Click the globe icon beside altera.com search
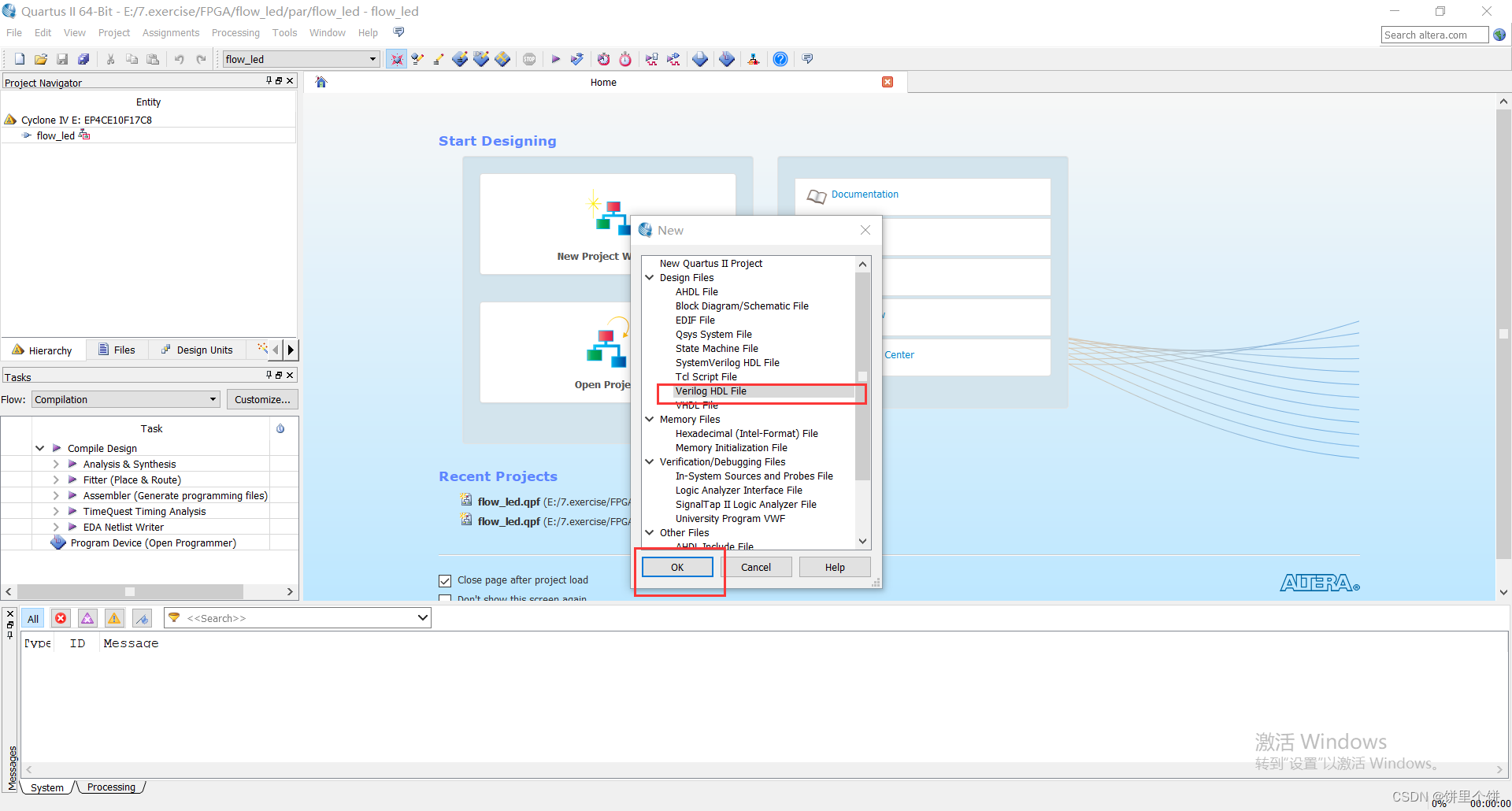This screenshot has width=1512, height=811. click(1499, 35)
